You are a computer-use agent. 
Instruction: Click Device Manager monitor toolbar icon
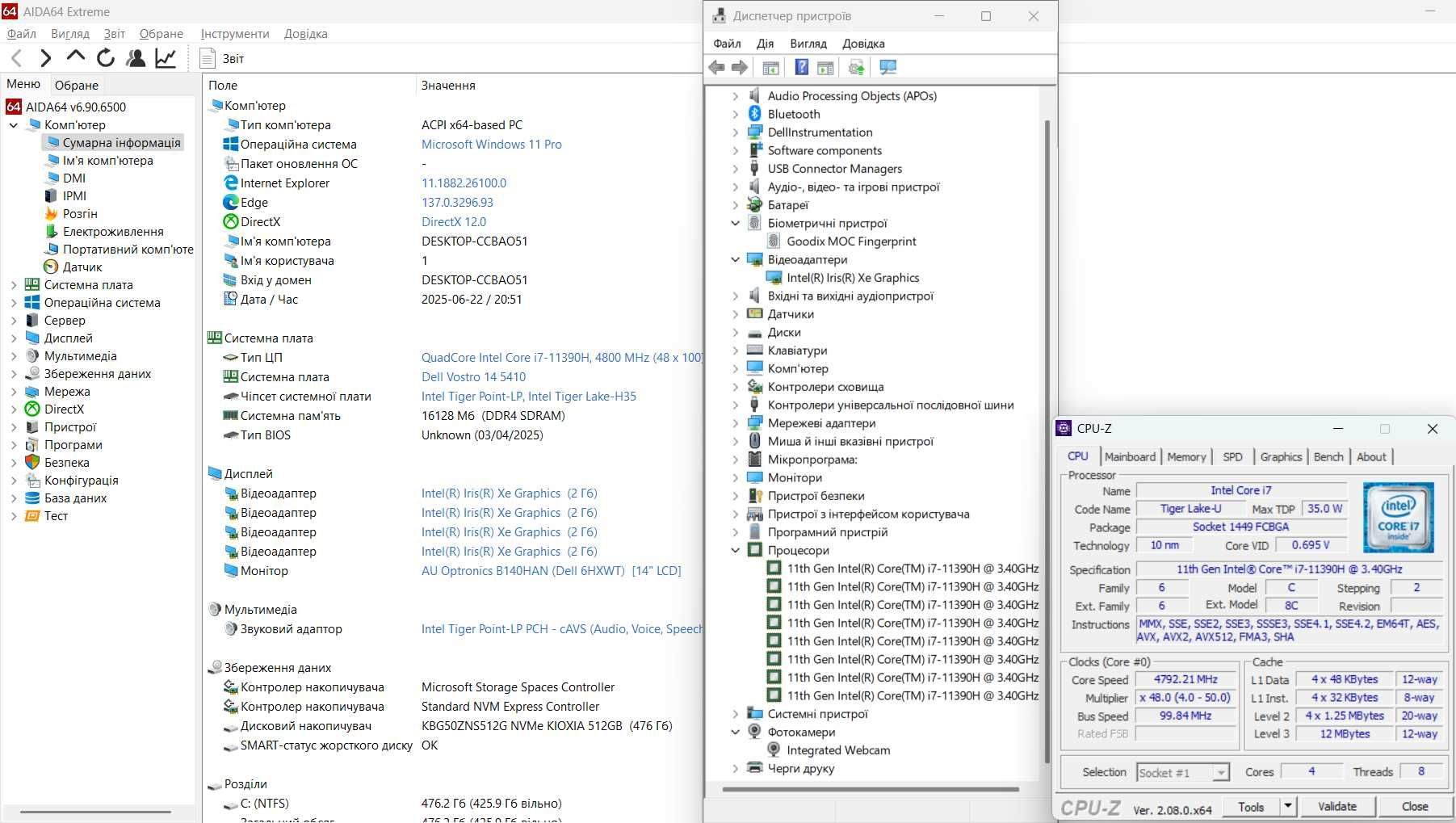(887, 68)
